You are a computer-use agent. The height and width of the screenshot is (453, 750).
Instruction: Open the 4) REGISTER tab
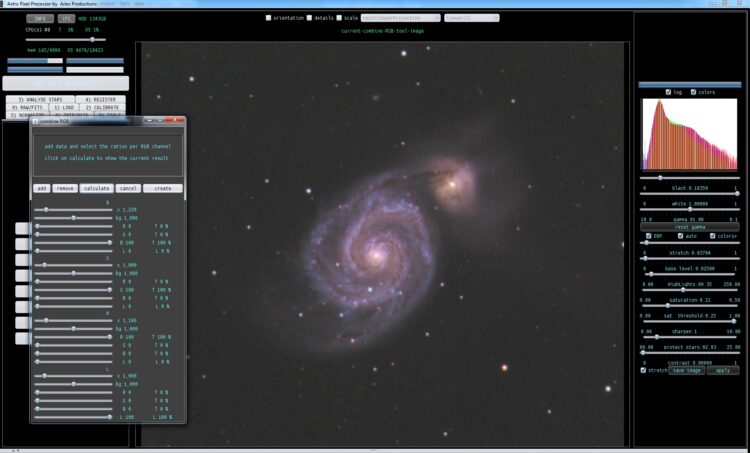coord(100,99)
